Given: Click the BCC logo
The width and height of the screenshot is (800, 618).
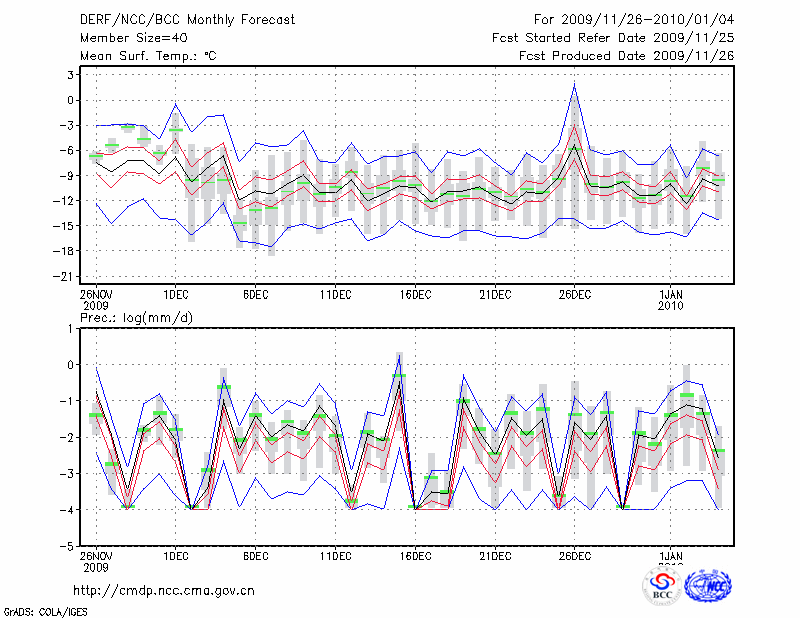Looking at the screenshot, I should coord(661,587).
